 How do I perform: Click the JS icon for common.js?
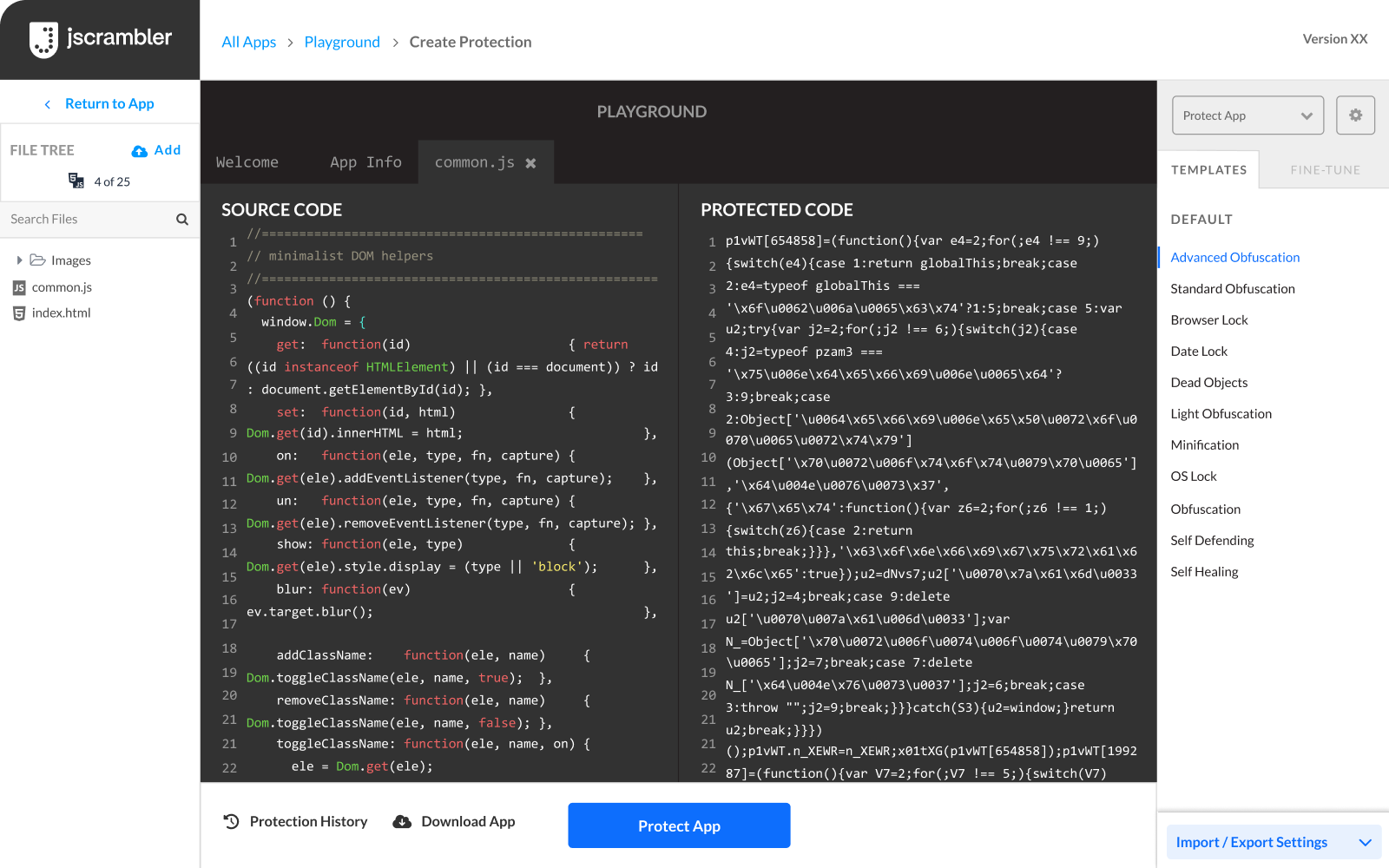click(19, 287)
